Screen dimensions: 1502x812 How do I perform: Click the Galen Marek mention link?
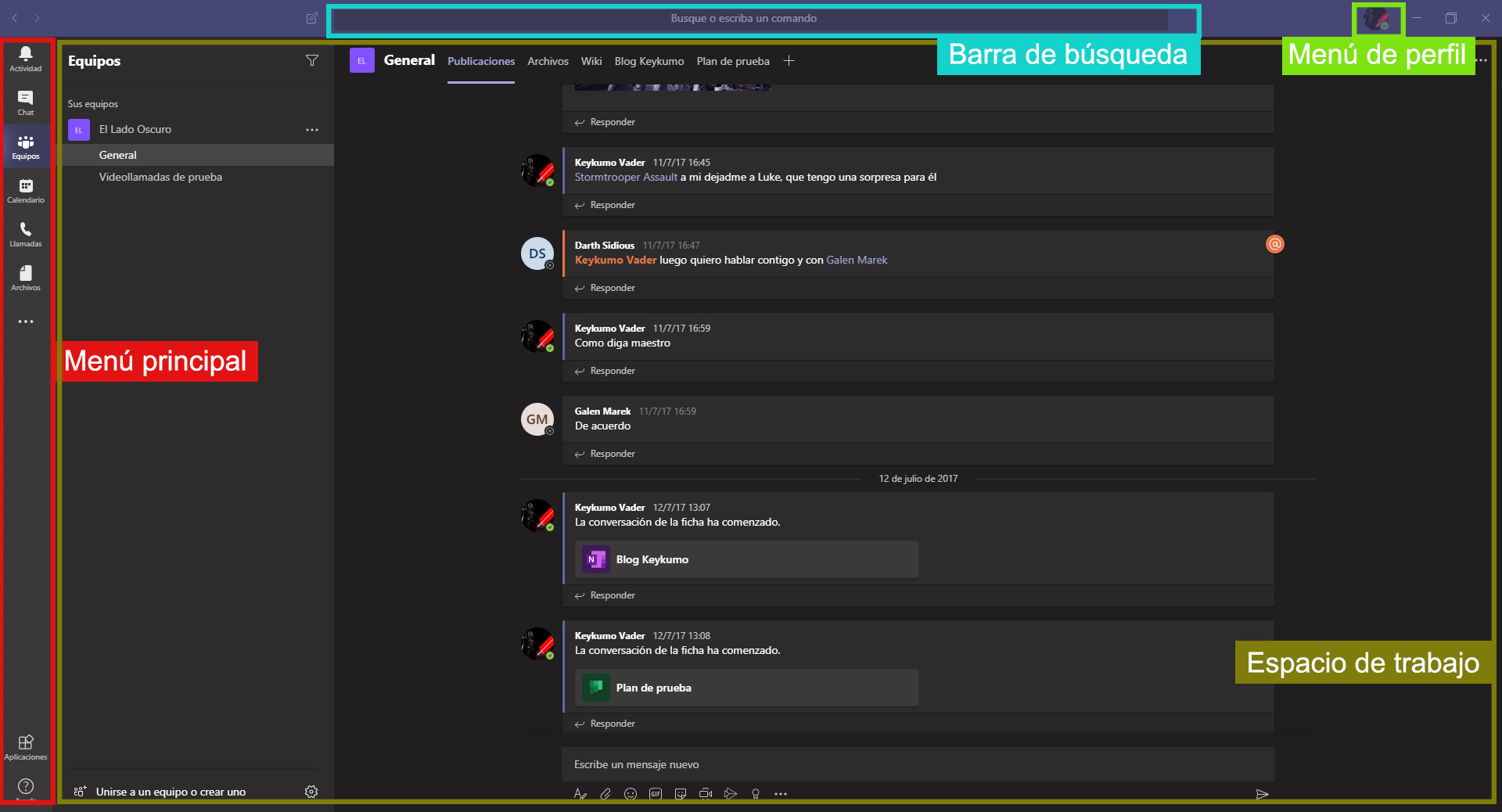coord(857,260)
